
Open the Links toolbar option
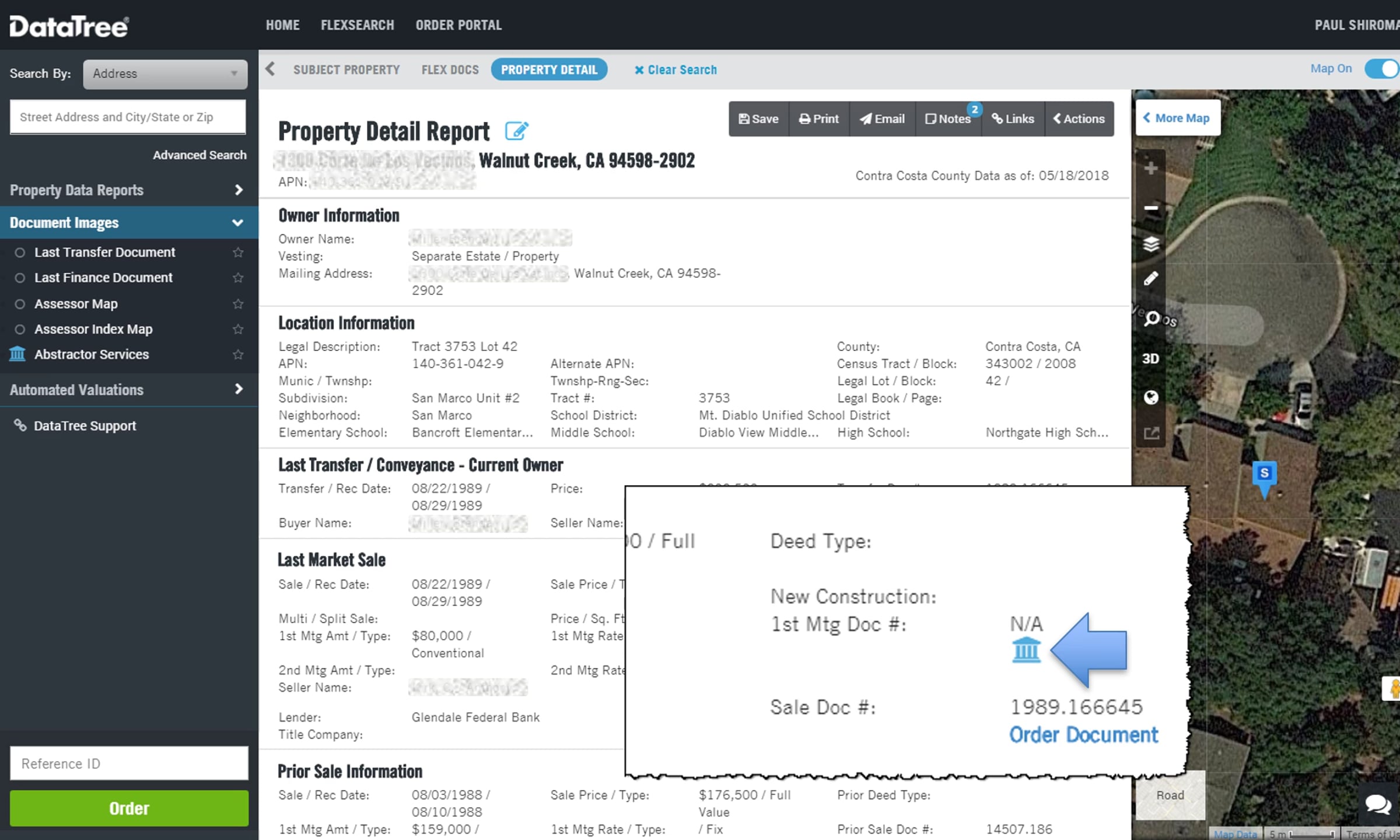coord(1013,119)
